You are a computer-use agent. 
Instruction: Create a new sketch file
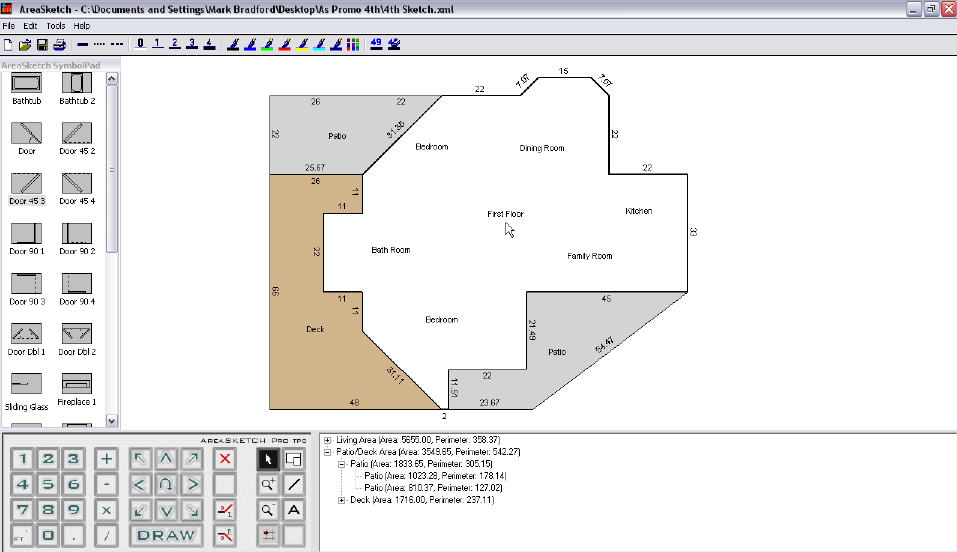coord(8,44)
